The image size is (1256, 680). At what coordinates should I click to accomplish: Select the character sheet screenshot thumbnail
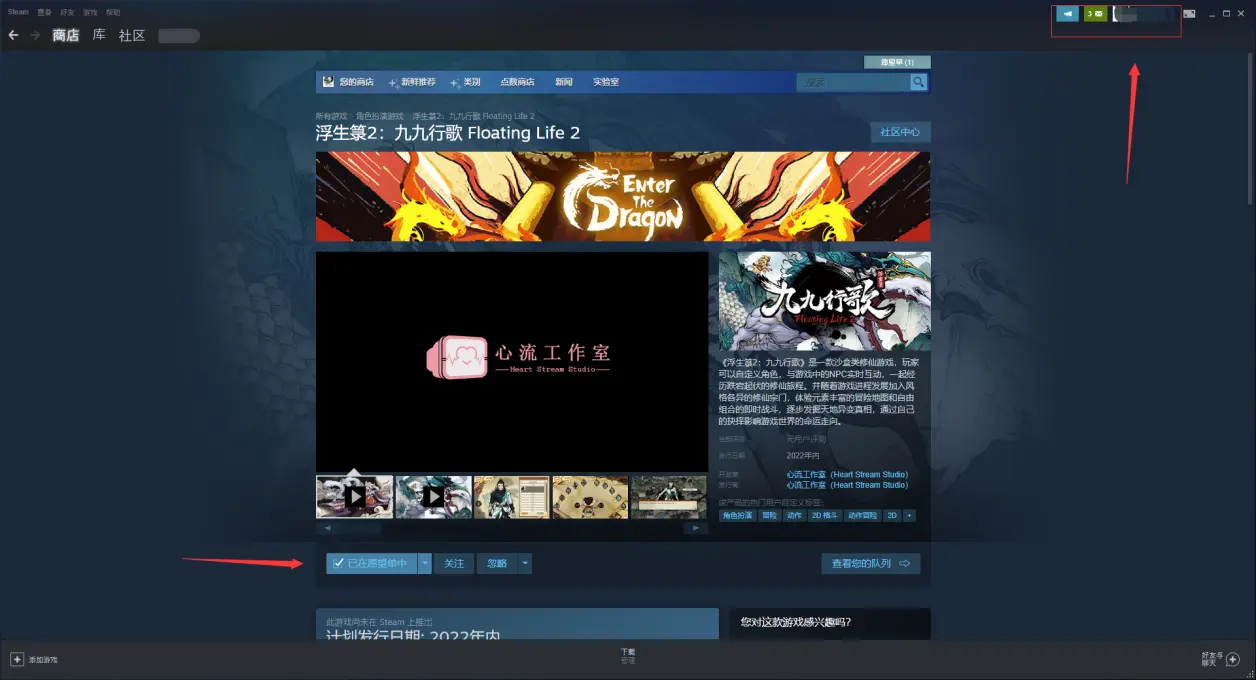tap(512, 496)
